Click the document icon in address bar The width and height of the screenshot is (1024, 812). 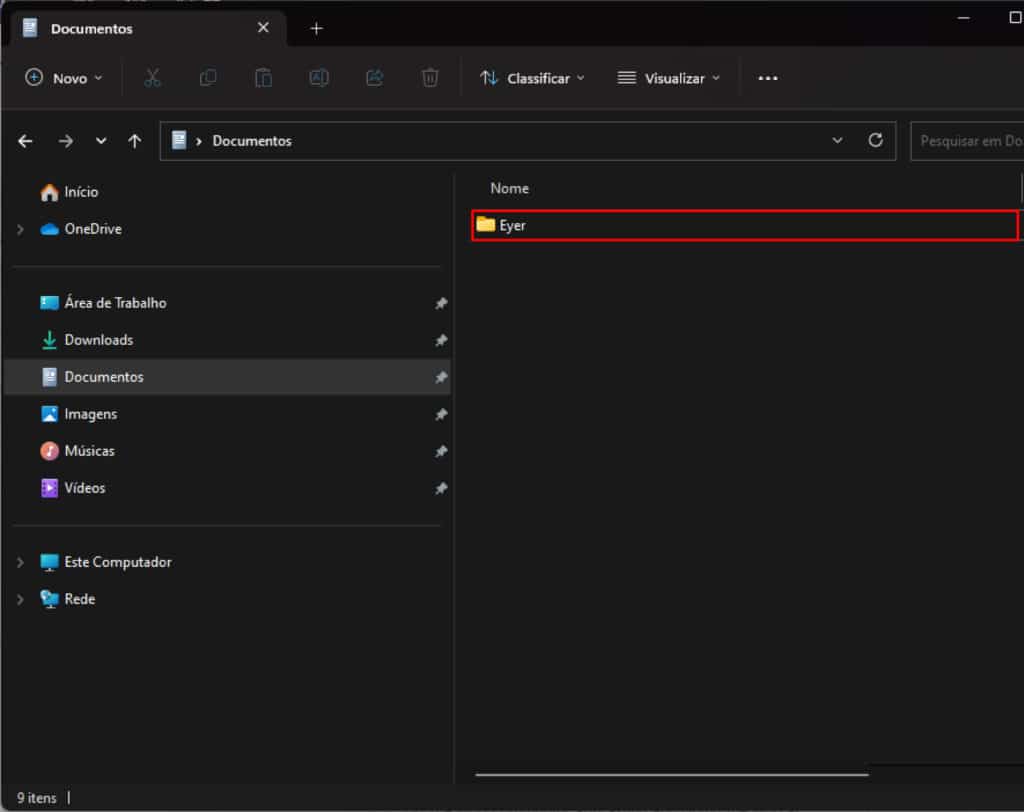pyautogui.click(x=179, y=140)
